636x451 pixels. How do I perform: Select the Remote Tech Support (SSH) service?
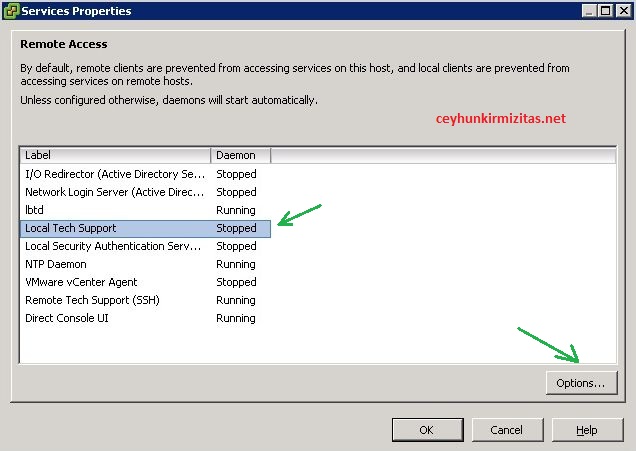tap(92, 300)
